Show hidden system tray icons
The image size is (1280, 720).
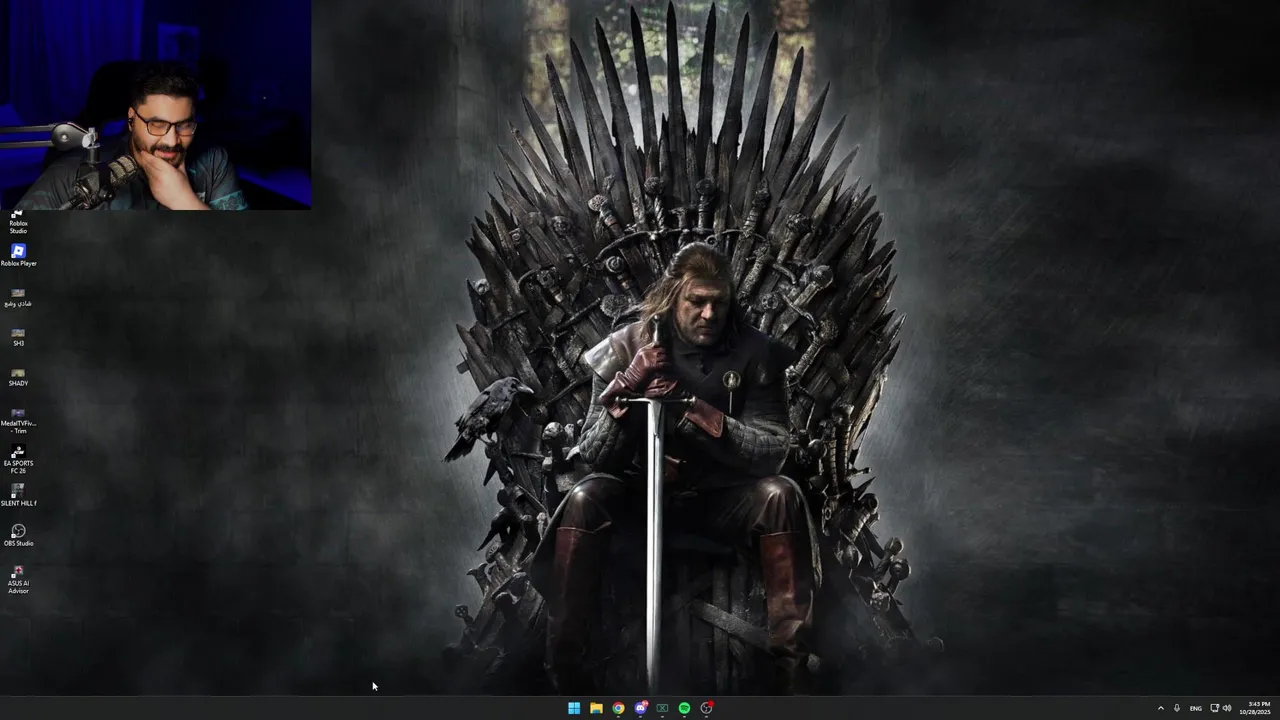tap(1161, 708)
